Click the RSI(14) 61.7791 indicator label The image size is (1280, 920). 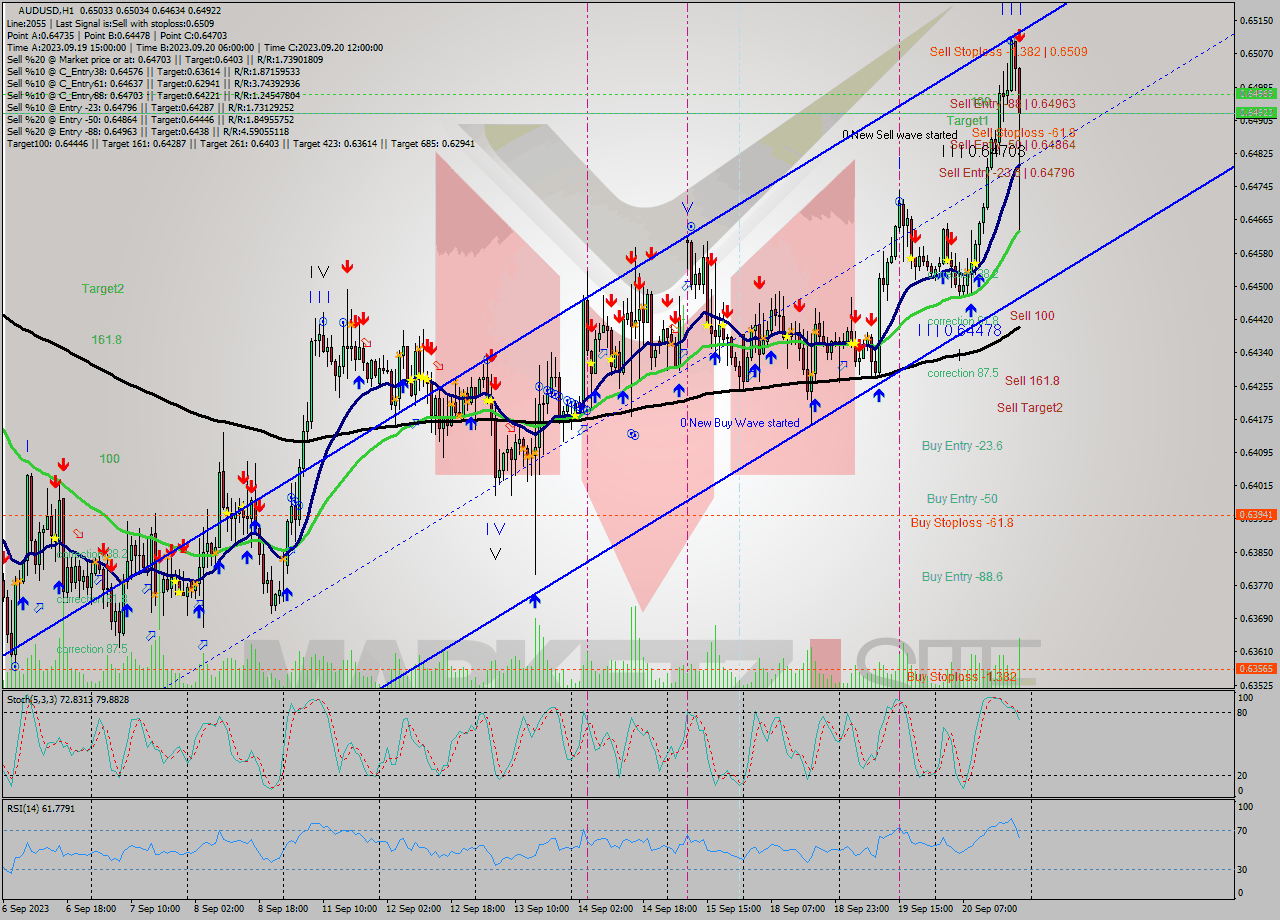coord(41,808)
